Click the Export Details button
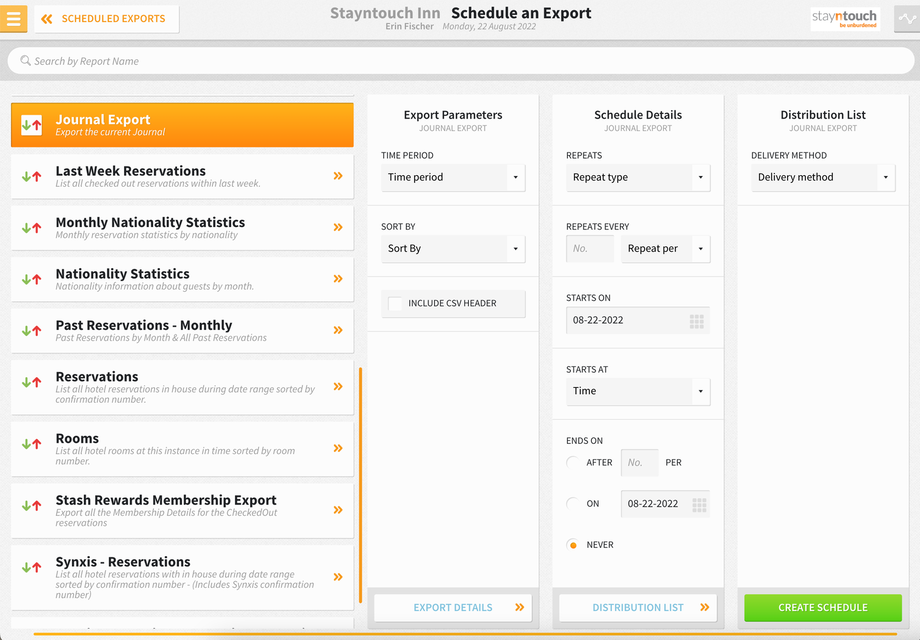The width and height of the screenshot is (920, 640). pyautogui.click(x=453, y=607)
